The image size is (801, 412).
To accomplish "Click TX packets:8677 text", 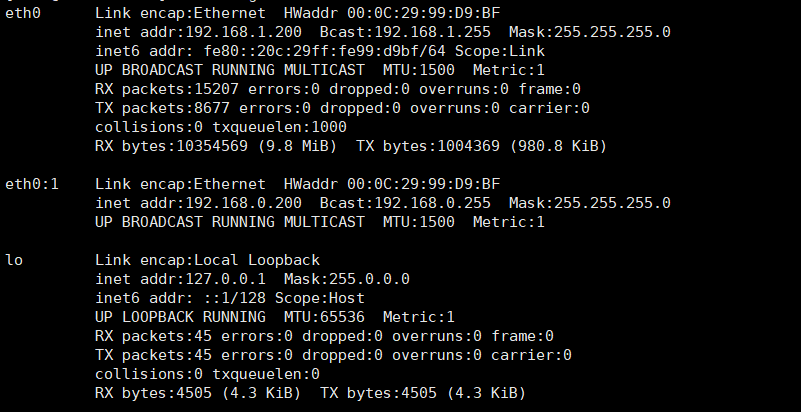I will pyautogui.click(x=162, y=108).
